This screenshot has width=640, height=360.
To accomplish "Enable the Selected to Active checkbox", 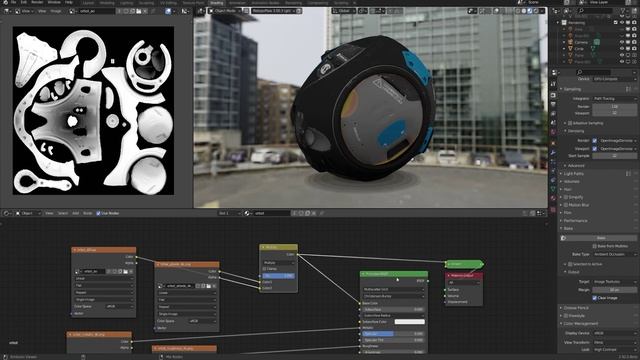I will (x=570, y=264).
